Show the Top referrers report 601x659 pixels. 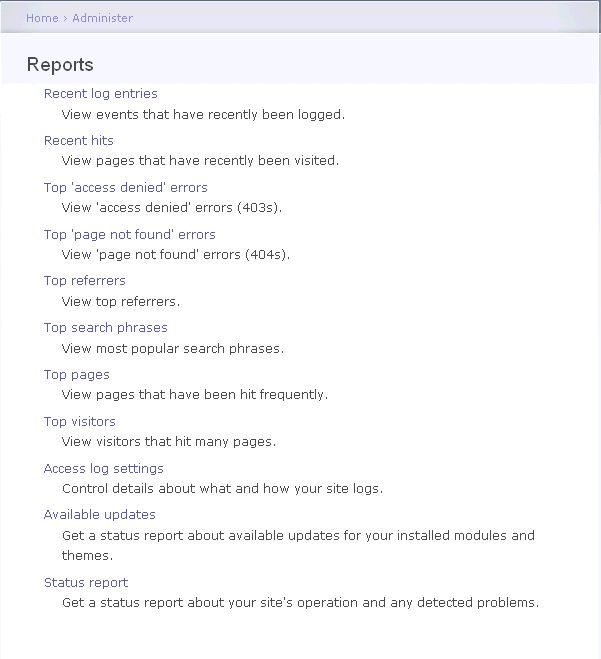point(85,281)
